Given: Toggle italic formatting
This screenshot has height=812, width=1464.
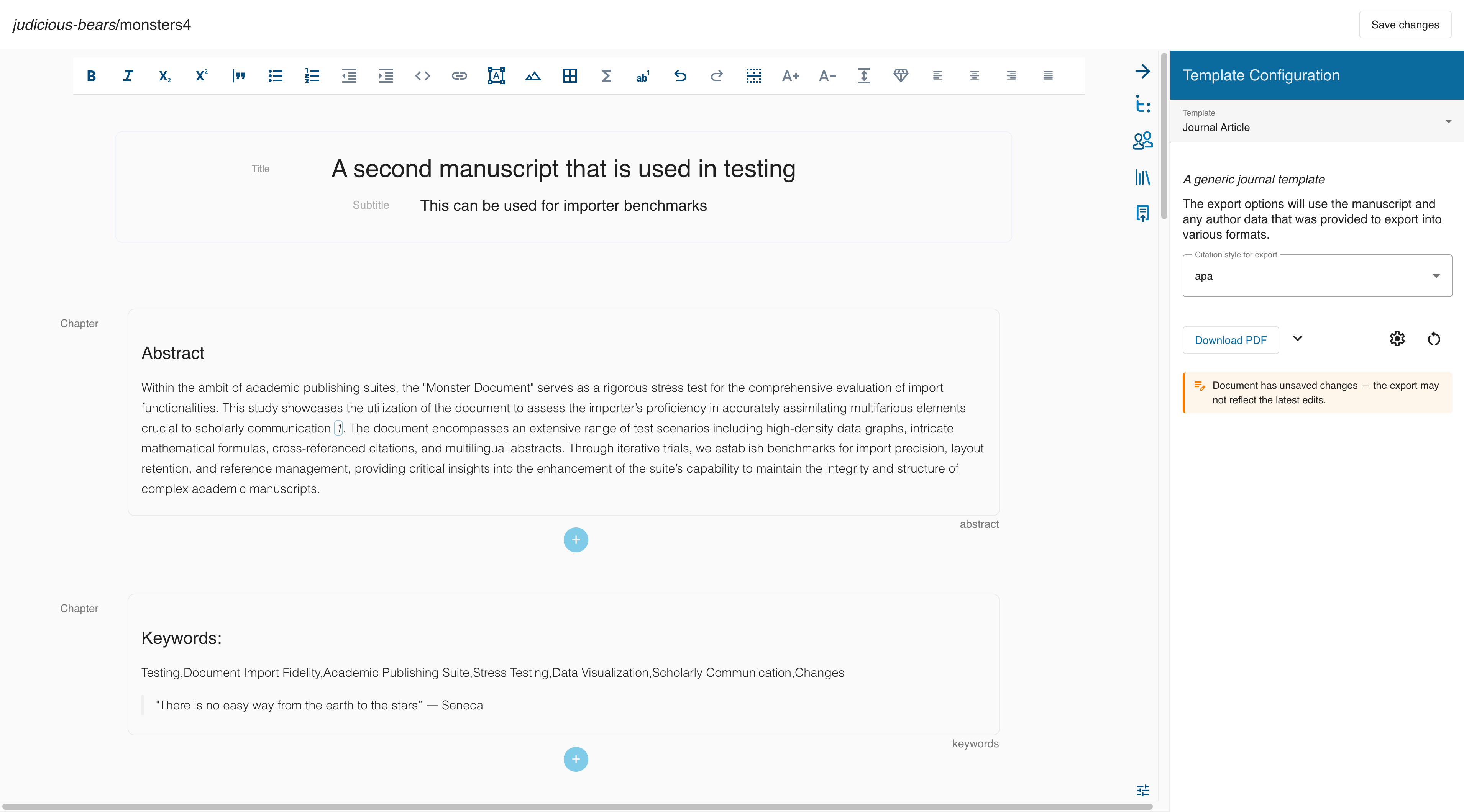Looking at the screenshot, I should point(127,76).
